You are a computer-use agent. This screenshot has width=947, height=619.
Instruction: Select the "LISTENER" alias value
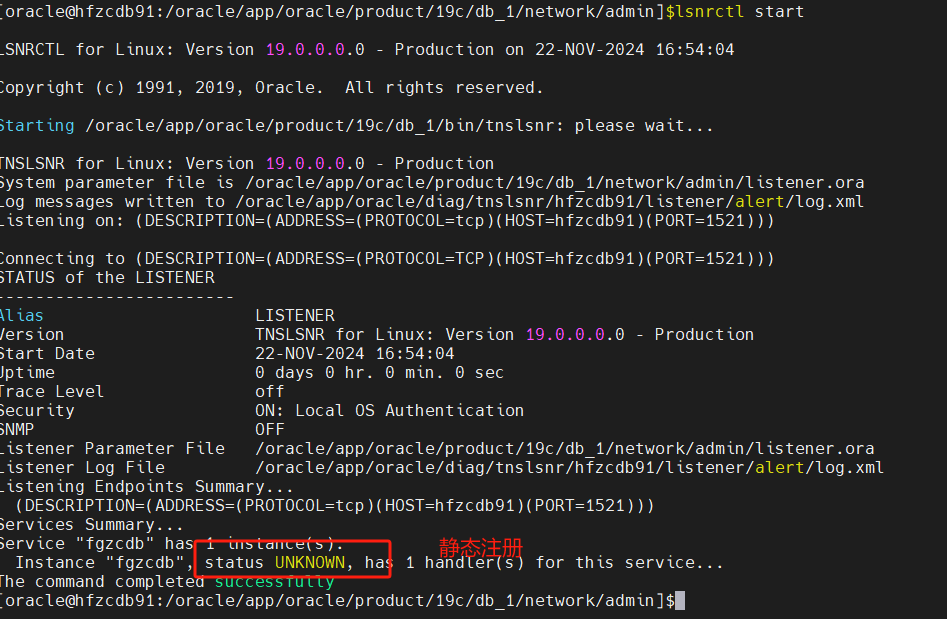(x=295, y=316)
